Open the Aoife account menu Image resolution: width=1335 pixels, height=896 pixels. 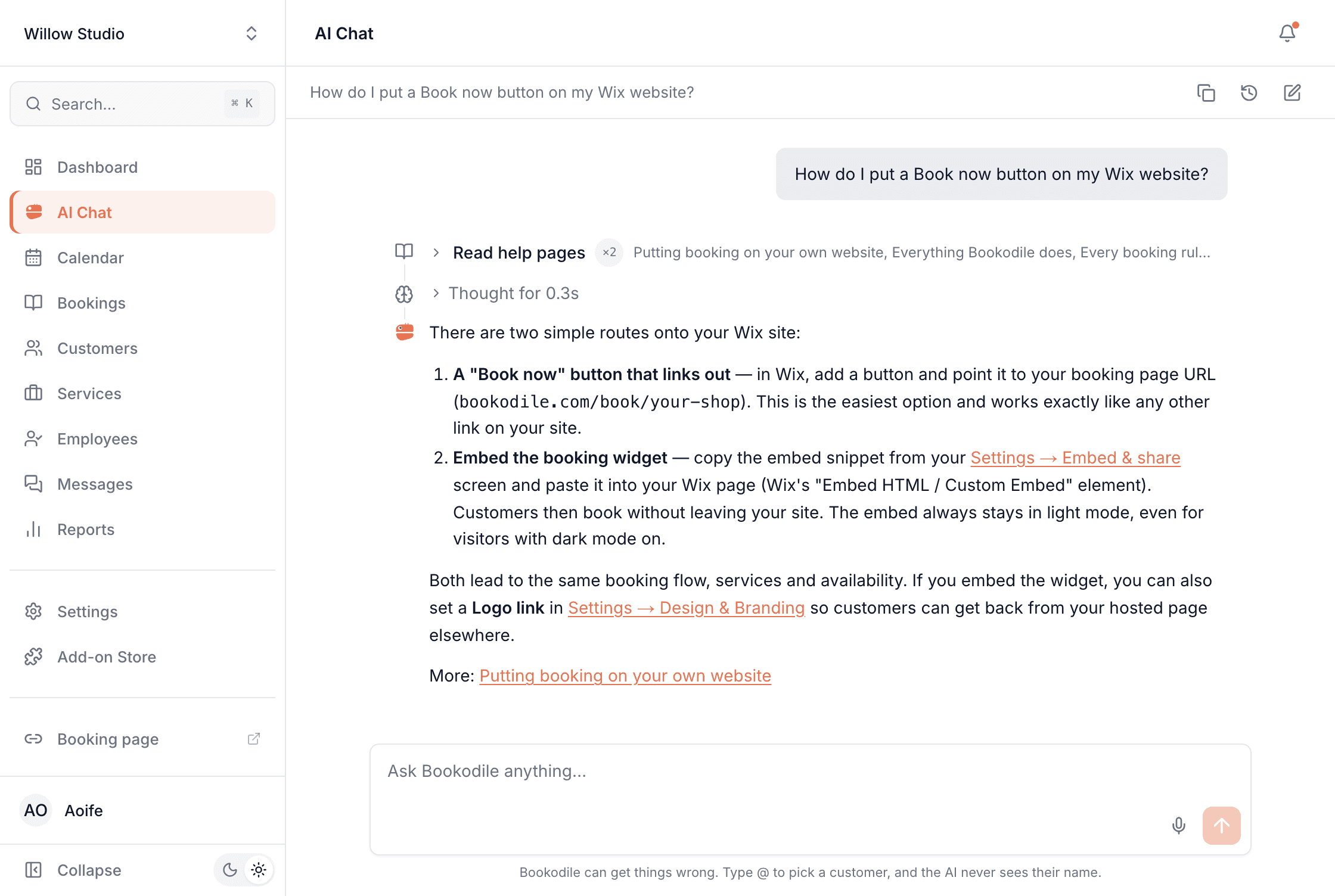[x=142, y=810]
